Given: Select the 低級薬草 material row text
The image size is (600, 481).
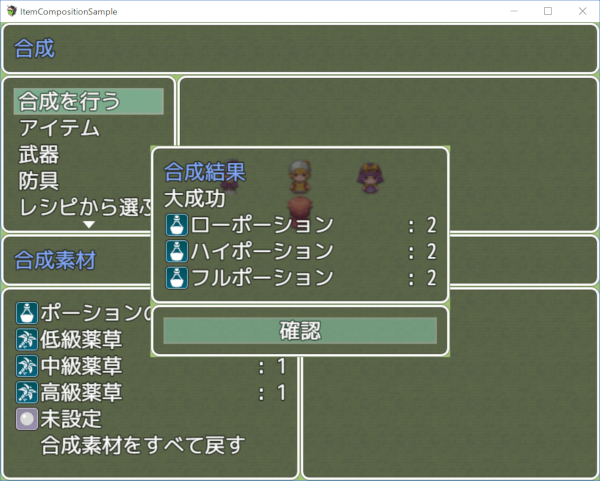Looking at the screenshot, I should pos(81,339).
